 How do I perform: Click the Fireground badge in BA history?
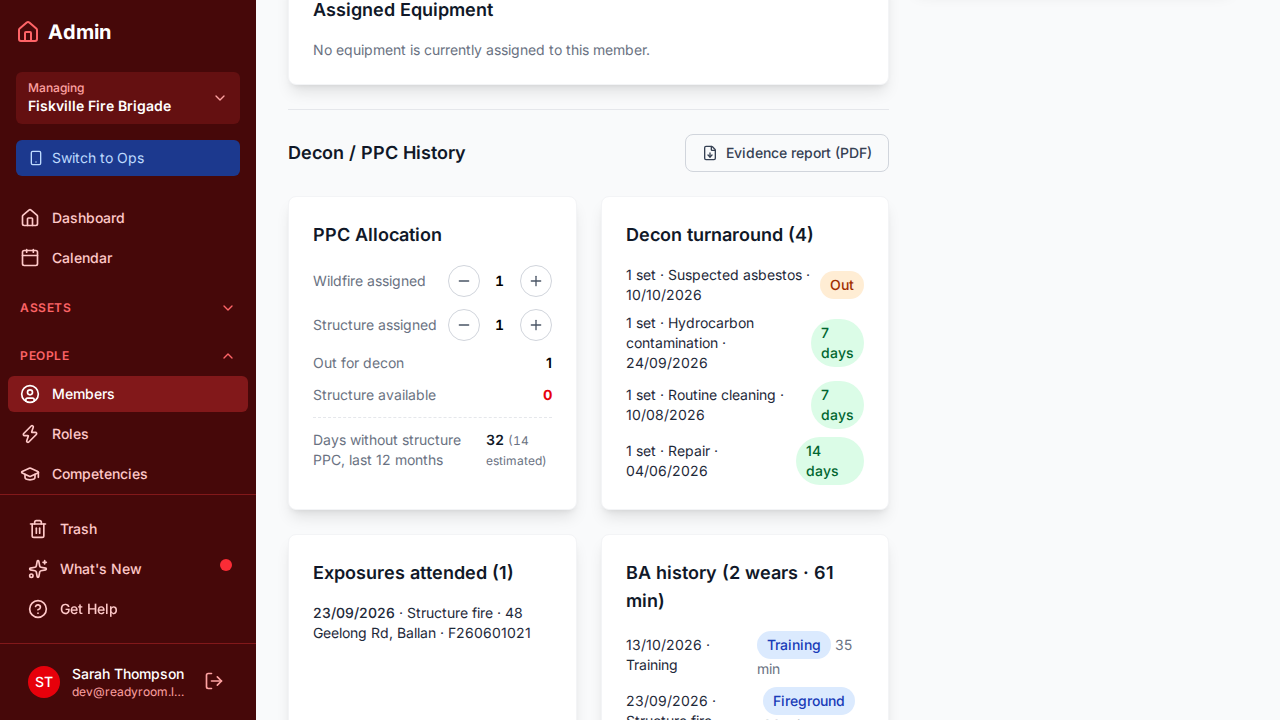[809, 701]
